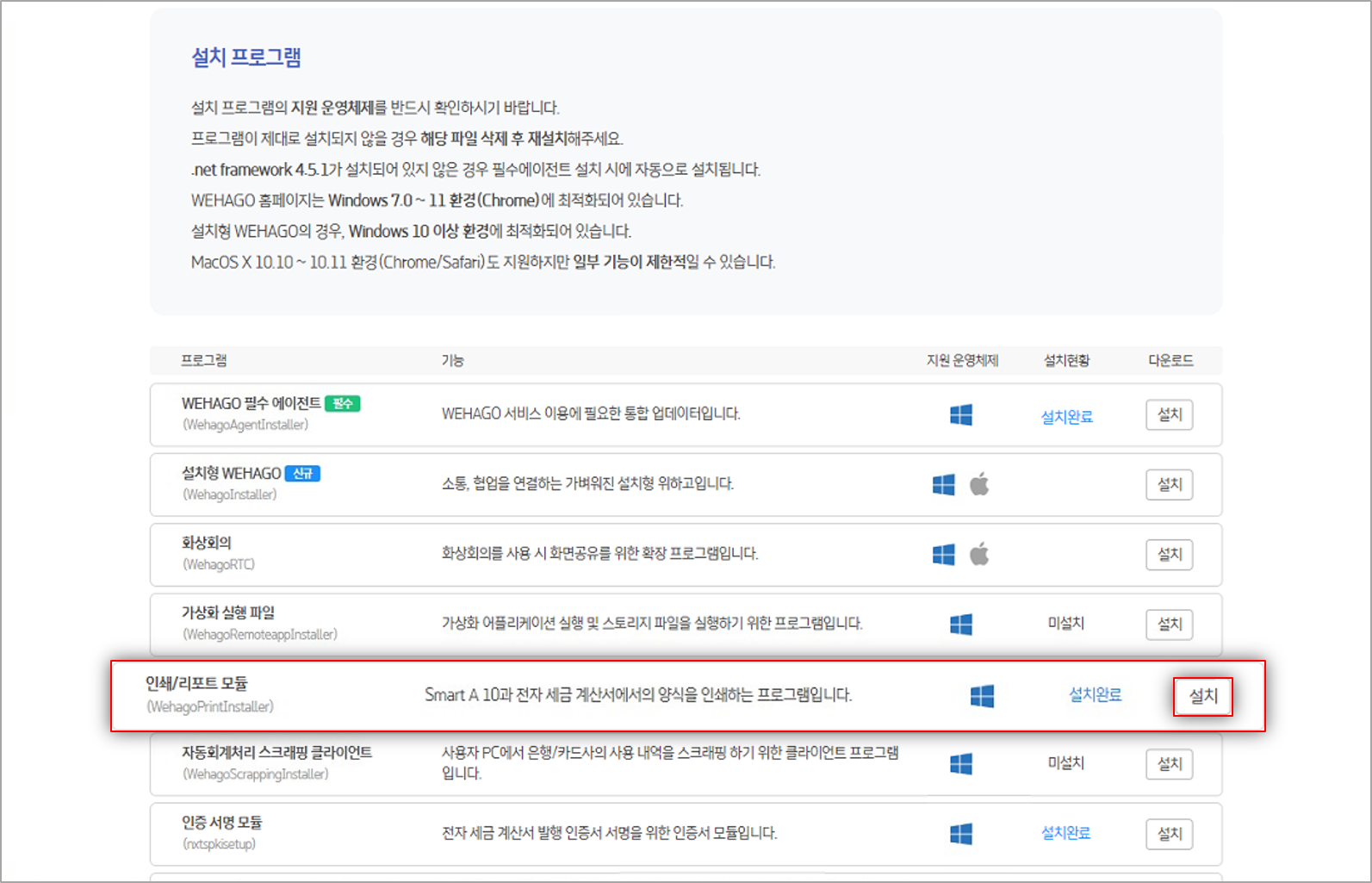
Task: Open 설치완료 status link for 필수 에이전트
Action: point(1066,417)
